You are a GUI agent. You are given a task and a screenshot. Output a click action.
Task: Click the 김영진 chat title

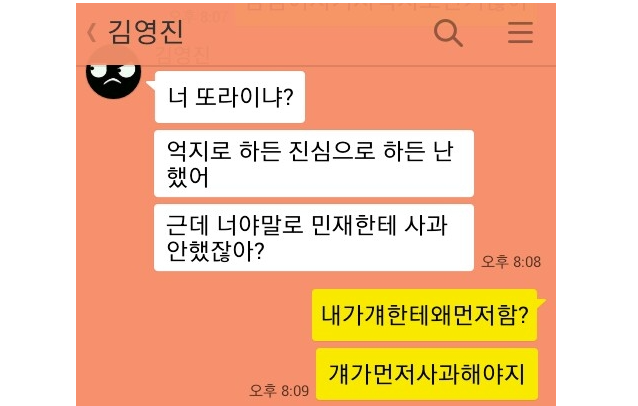[x=146, y=32]
